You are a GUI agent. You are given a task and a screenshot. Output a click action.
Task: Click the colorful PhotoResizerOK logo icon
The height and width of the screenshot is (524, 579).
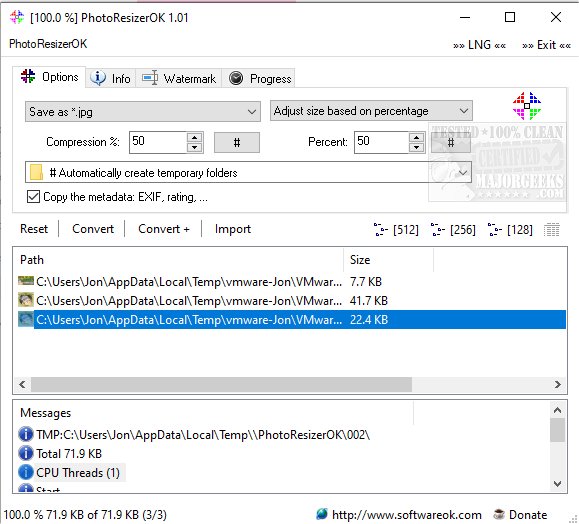[527, 106]
